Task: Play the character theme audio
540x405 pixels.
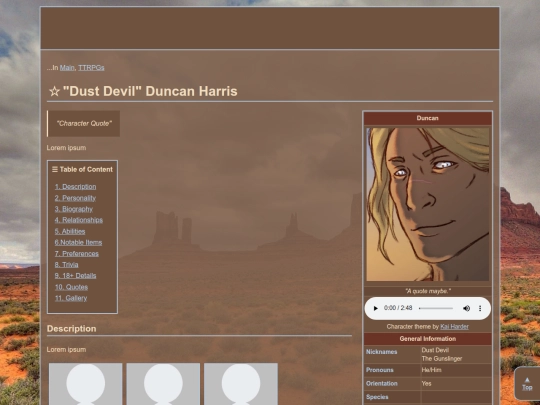Action: point(375,308)
